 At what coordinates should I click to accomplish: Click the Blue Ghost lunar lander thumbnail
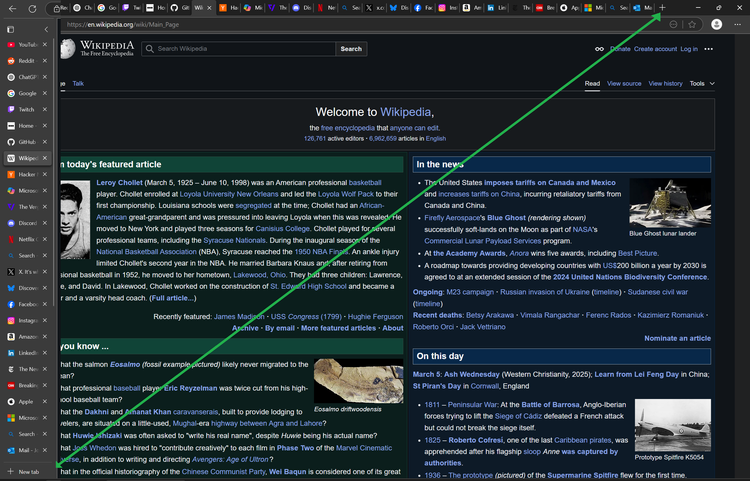point(670,203)
